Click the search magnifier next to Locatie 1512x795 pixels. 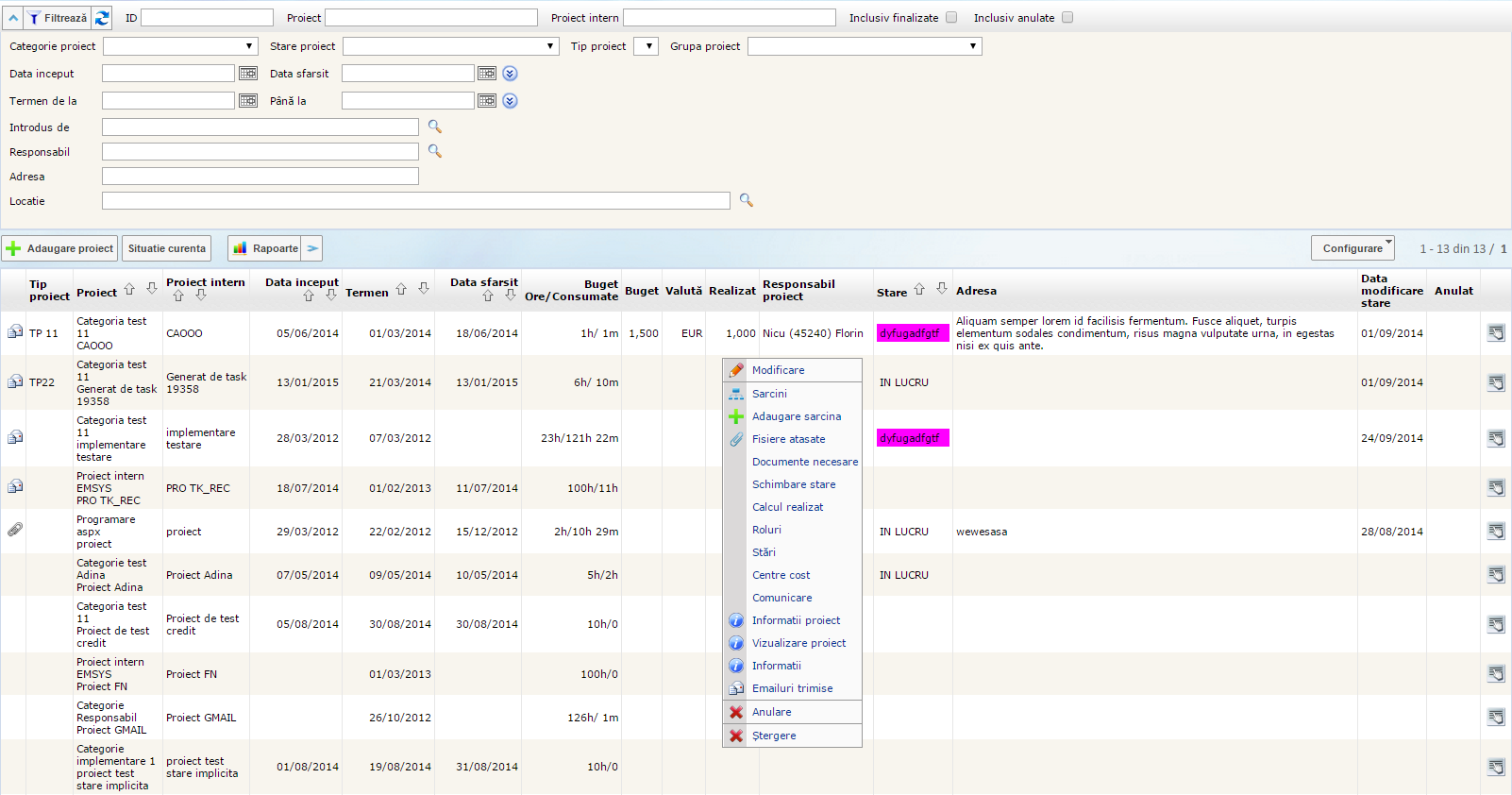(x=747, y=200)
